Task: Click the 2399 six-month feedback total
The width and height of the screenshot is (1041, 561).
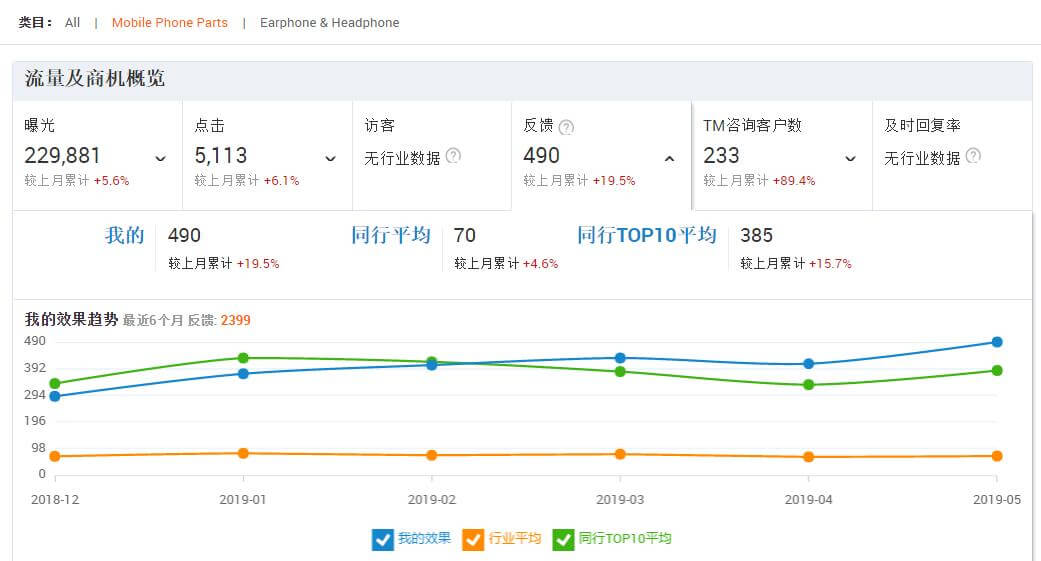Action: pyautogui.click(x=236, y=320)
